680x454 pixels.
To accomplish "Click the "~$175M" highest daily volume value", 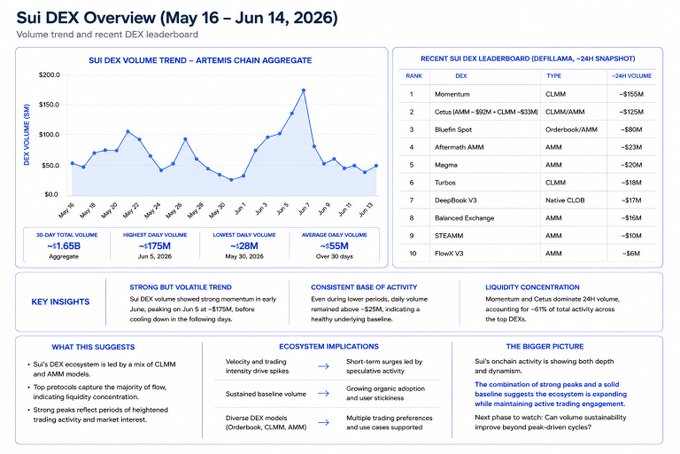I will 155,246.
